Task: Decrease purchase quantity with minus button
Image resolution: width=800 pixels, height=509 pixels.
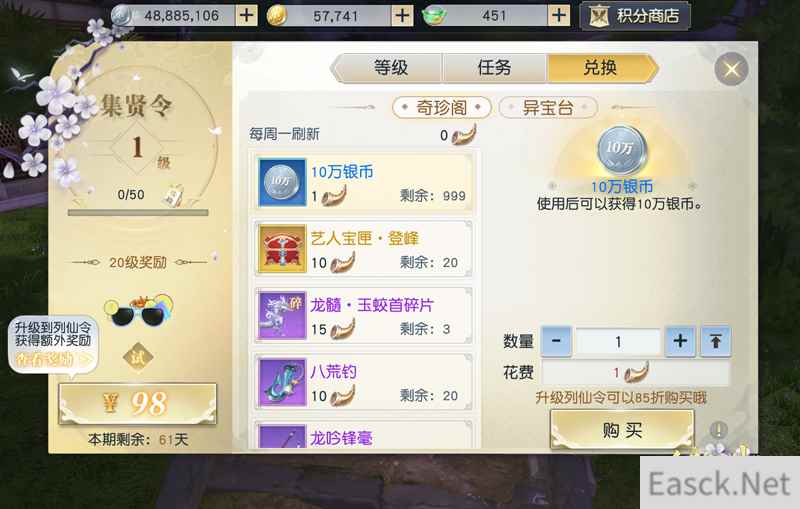Action: point(557,341)
